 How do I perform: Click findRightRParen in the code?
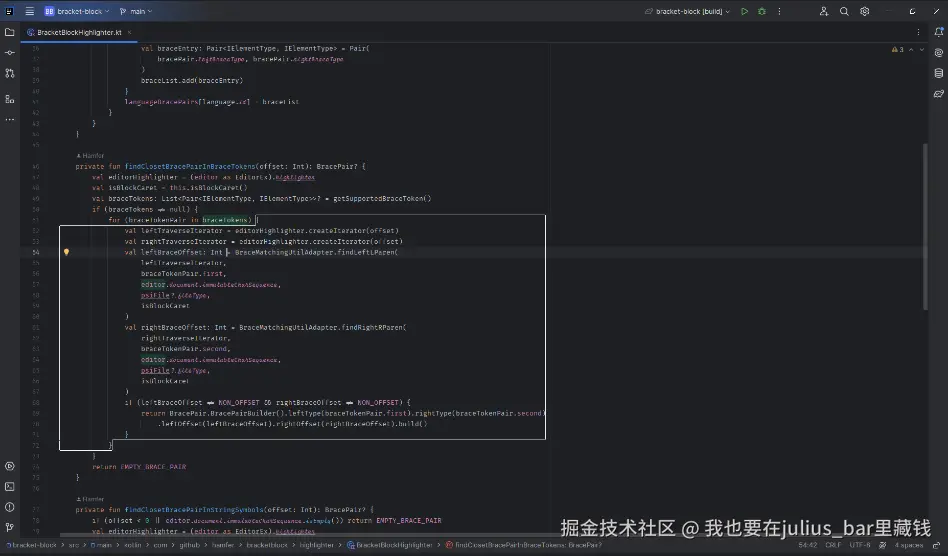tap(372, 328)
